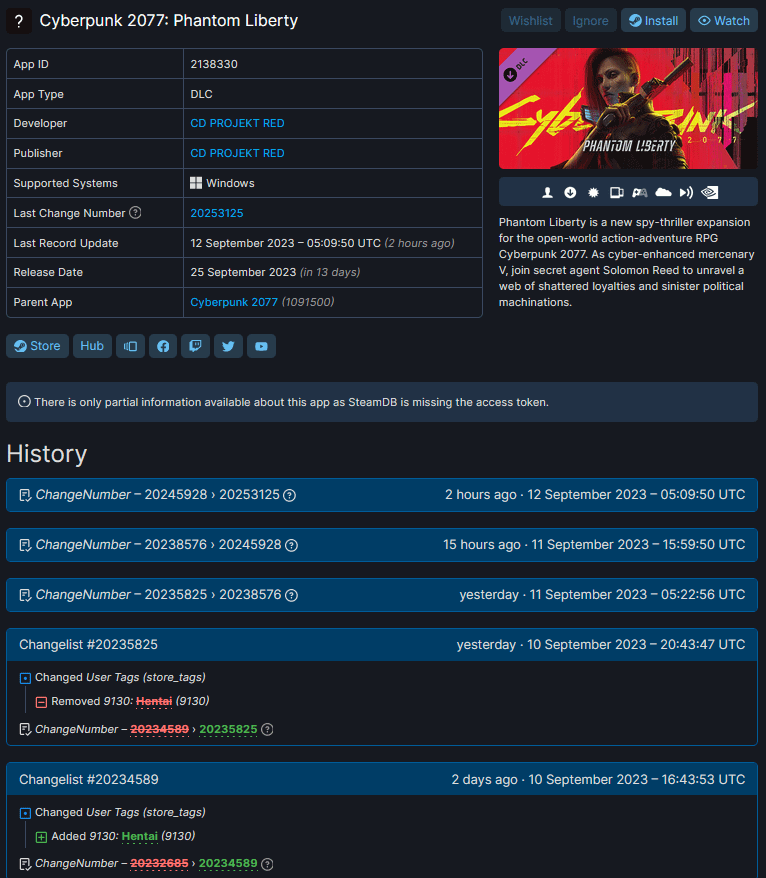Screen dimensions: 766x878
Task: Click the App ID value 2138330
Action: tap(214, 64)
